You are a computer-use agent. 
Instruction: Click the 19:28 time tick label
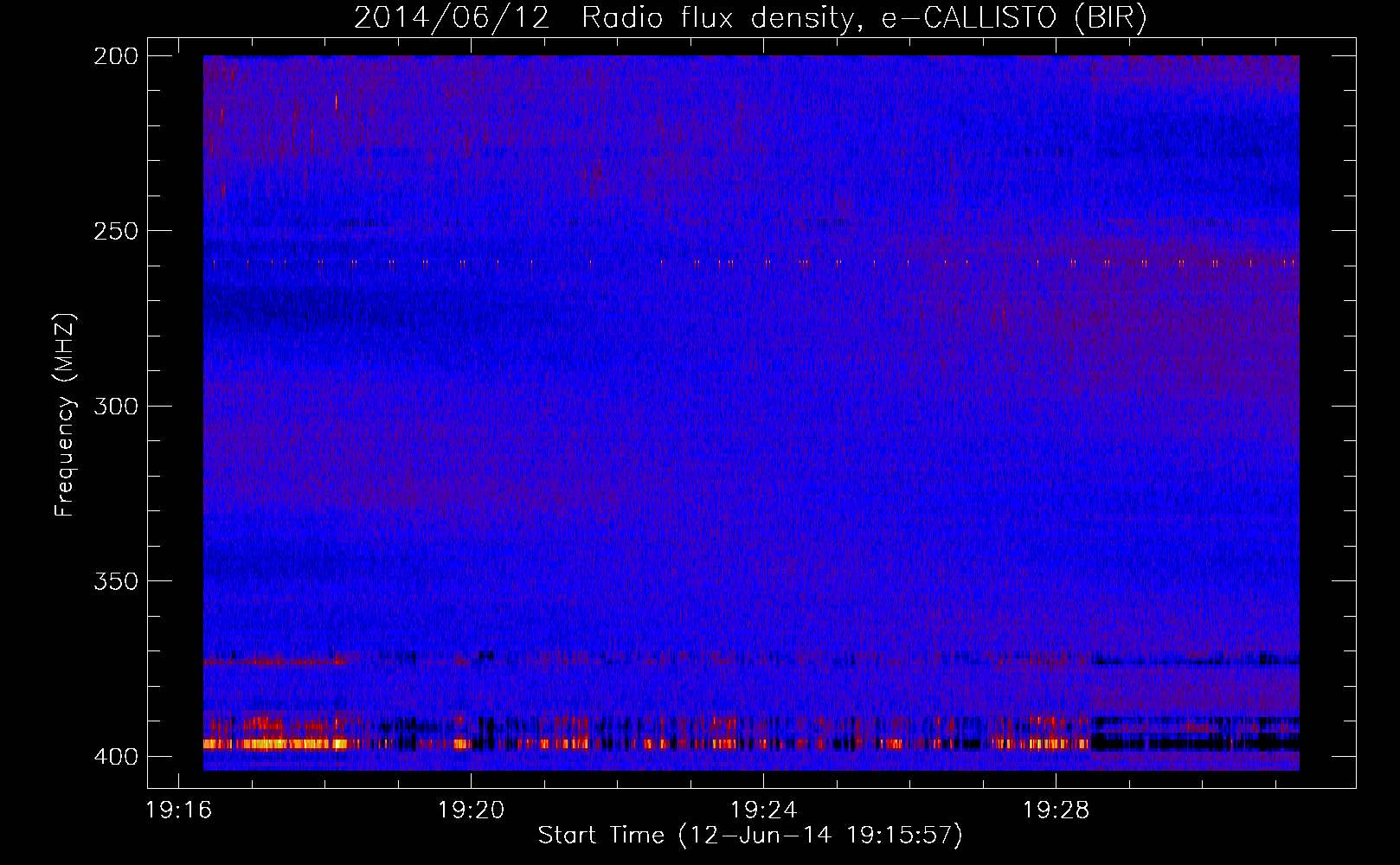[1056, 811]
